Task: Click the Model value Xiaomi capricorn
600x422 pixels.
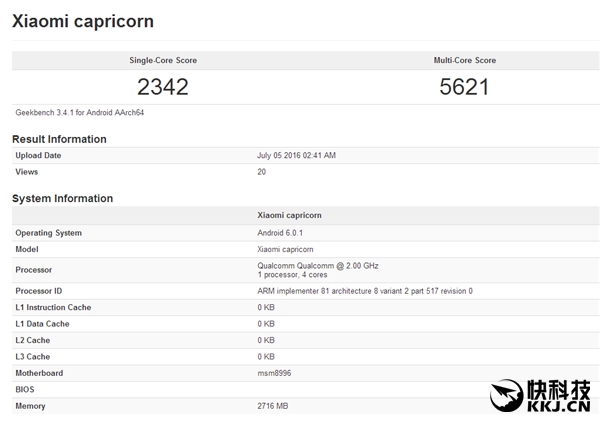Action: (x=289, y=249)
